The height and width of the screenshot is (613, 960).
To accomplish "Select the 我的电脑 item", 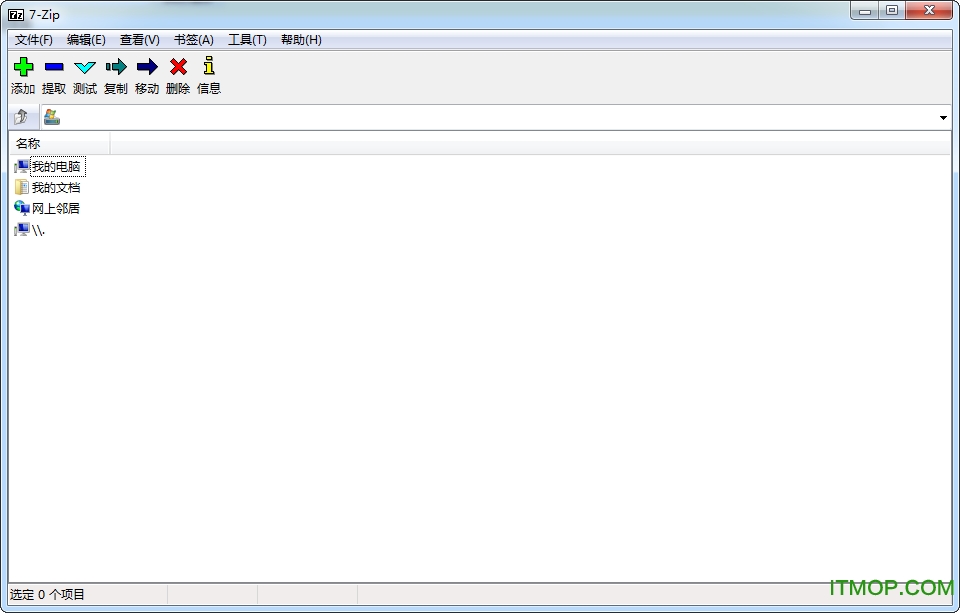I will [55, 167].
